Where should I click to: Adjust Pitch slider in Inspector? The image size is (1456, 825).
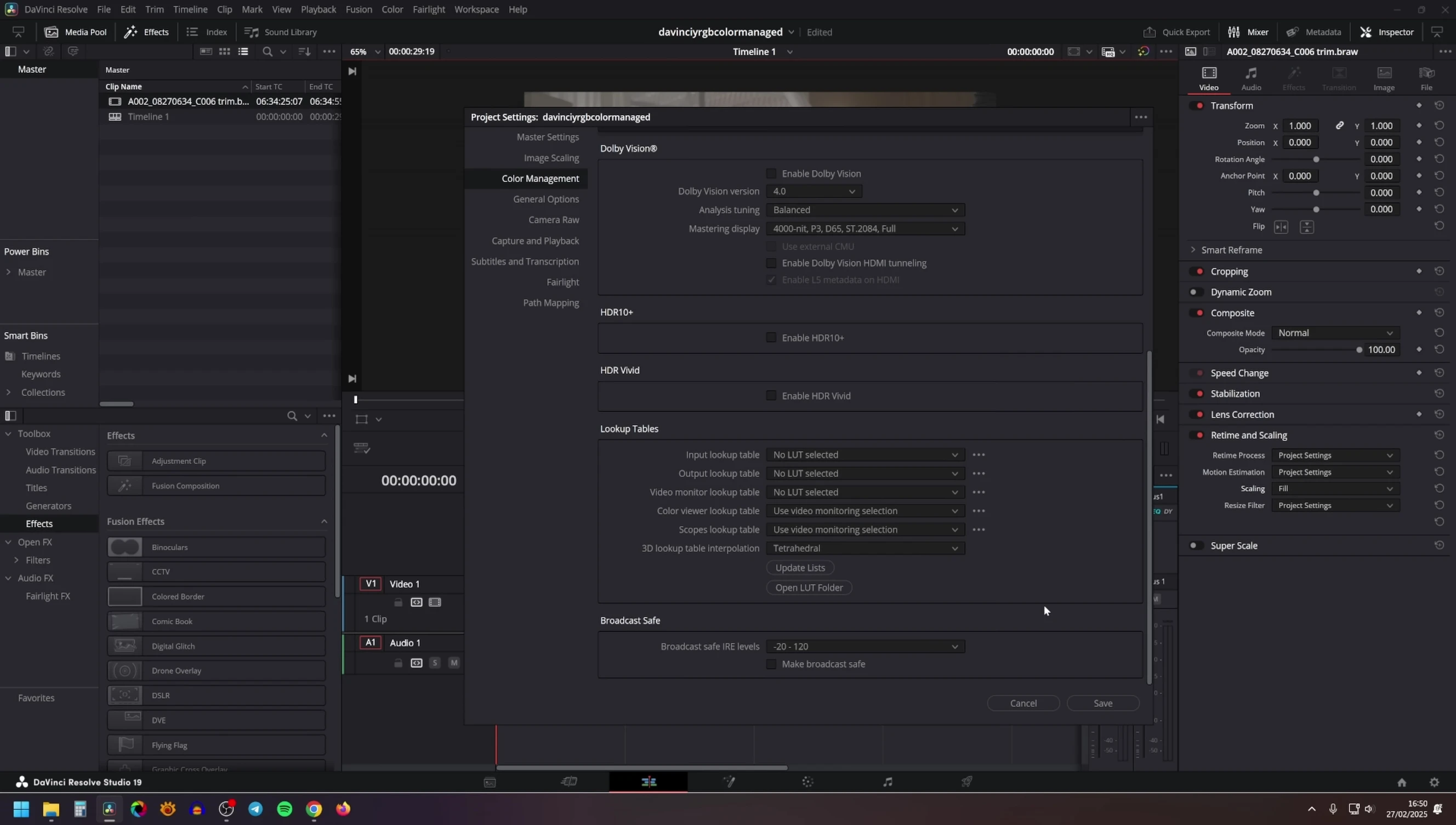(x=1316, y=193)
